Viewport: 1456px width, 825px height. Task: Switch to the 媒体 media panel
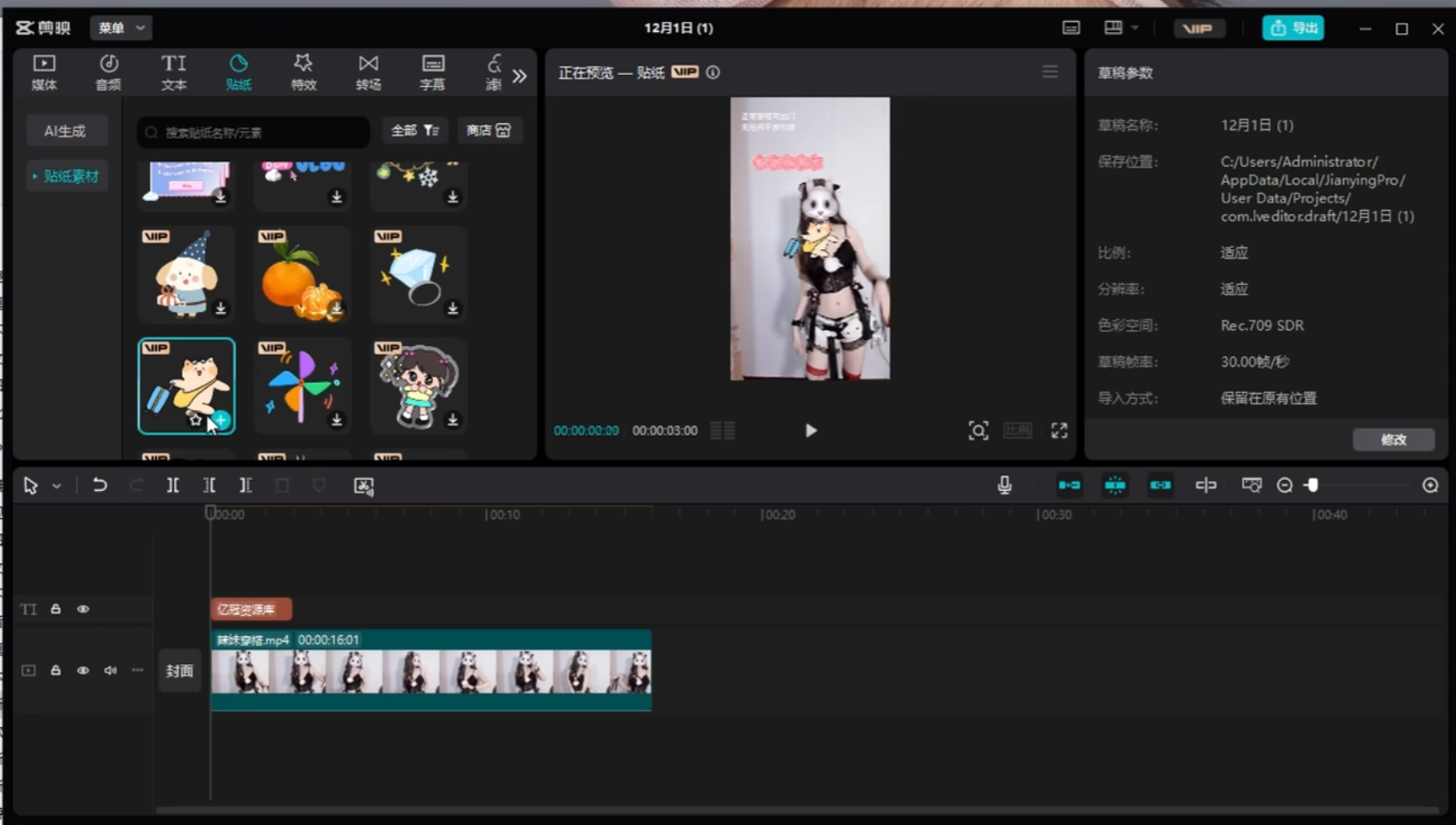coord(43,72)
